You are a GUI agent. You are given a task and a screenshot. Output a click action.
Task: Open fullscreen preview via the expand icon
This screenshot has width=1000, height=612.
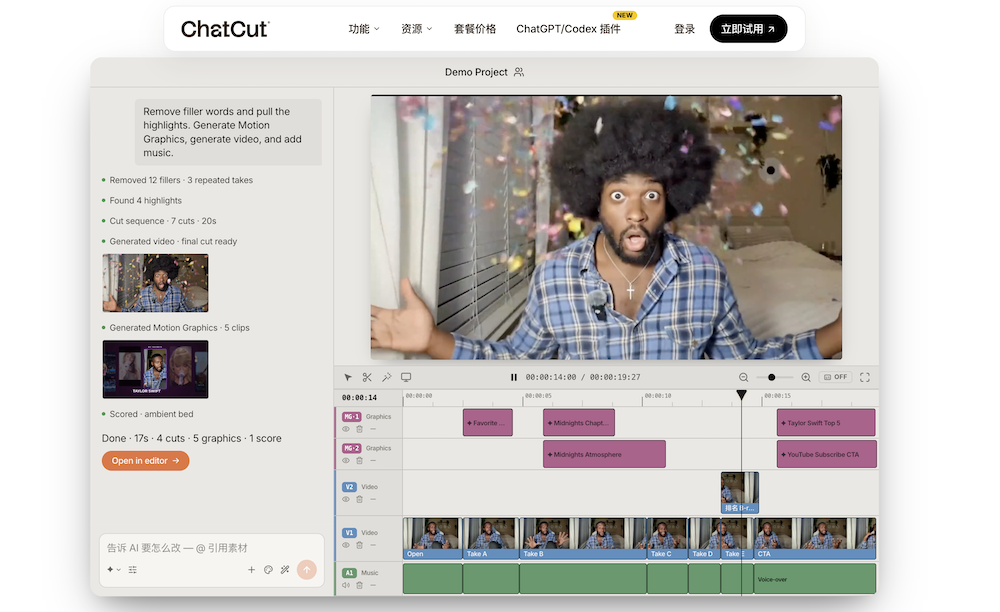pyautogui.click(x=865, y=377)
